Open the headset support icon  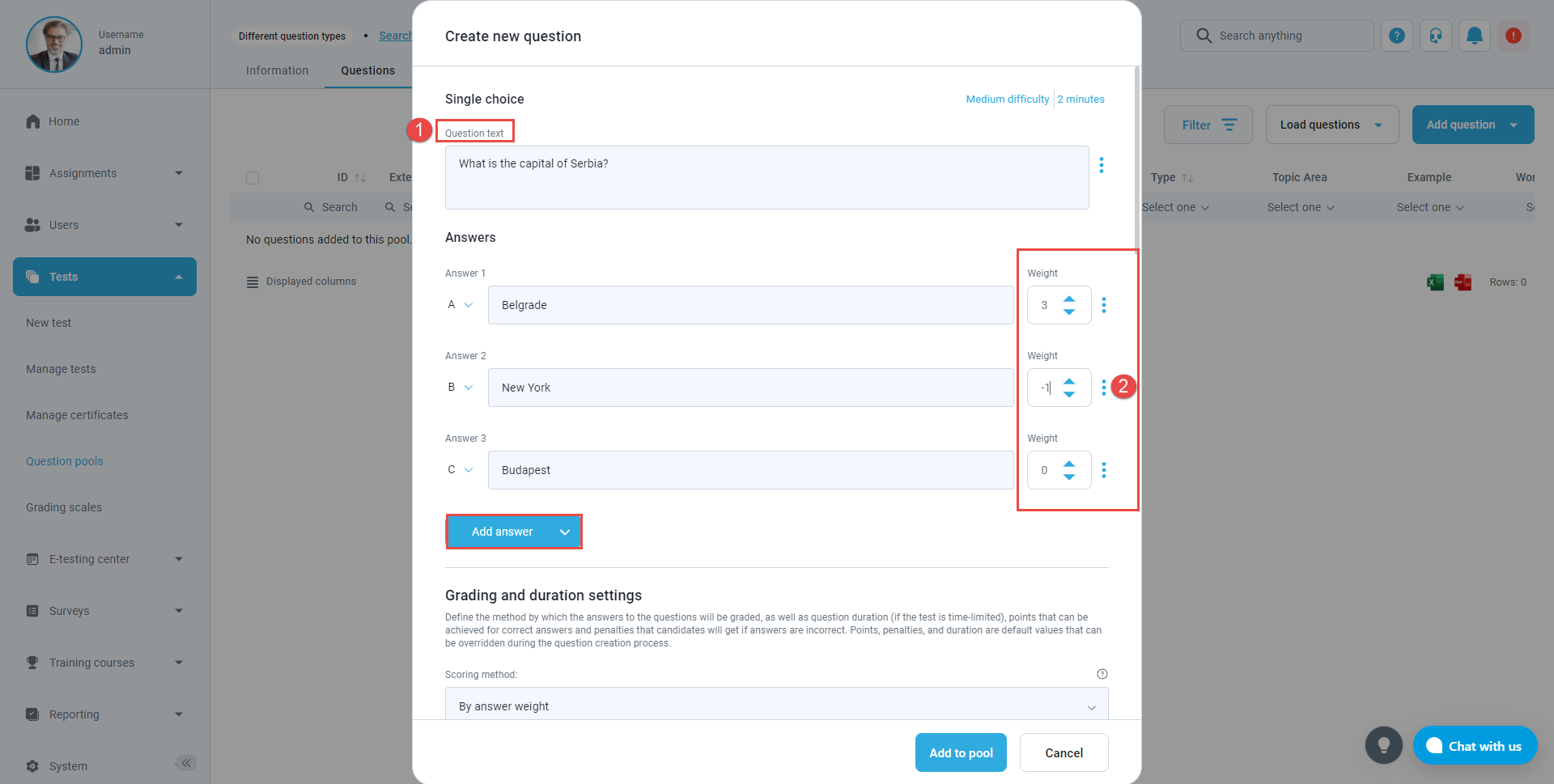[x=1435, y=36]
